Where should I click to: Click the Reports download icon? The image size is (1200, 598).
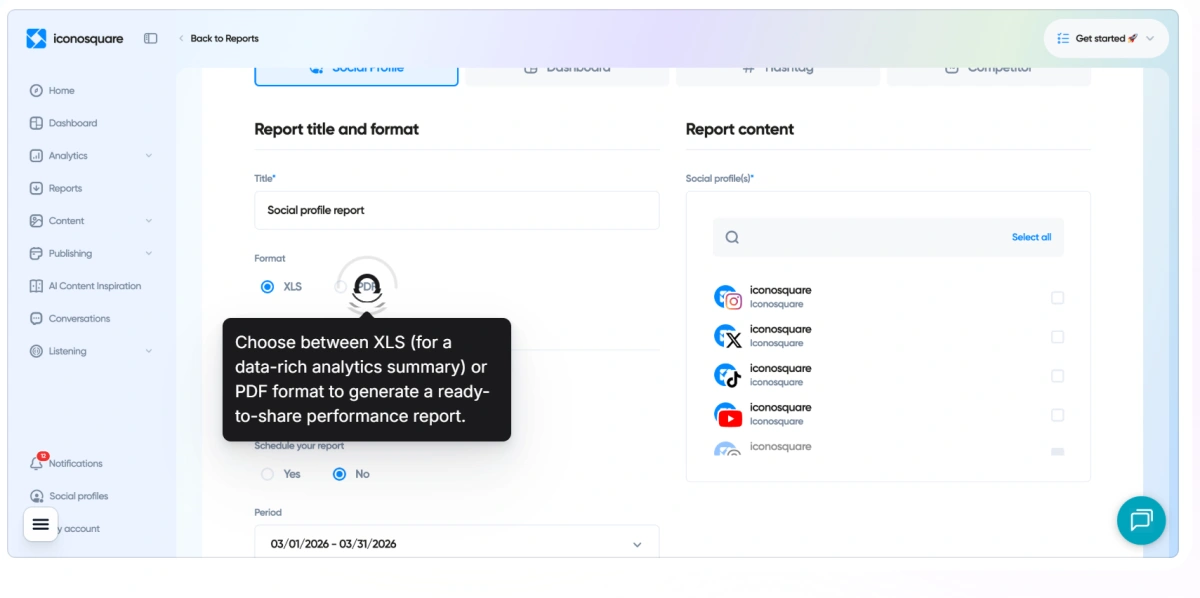pyautogui.click(x=37, y=188)
